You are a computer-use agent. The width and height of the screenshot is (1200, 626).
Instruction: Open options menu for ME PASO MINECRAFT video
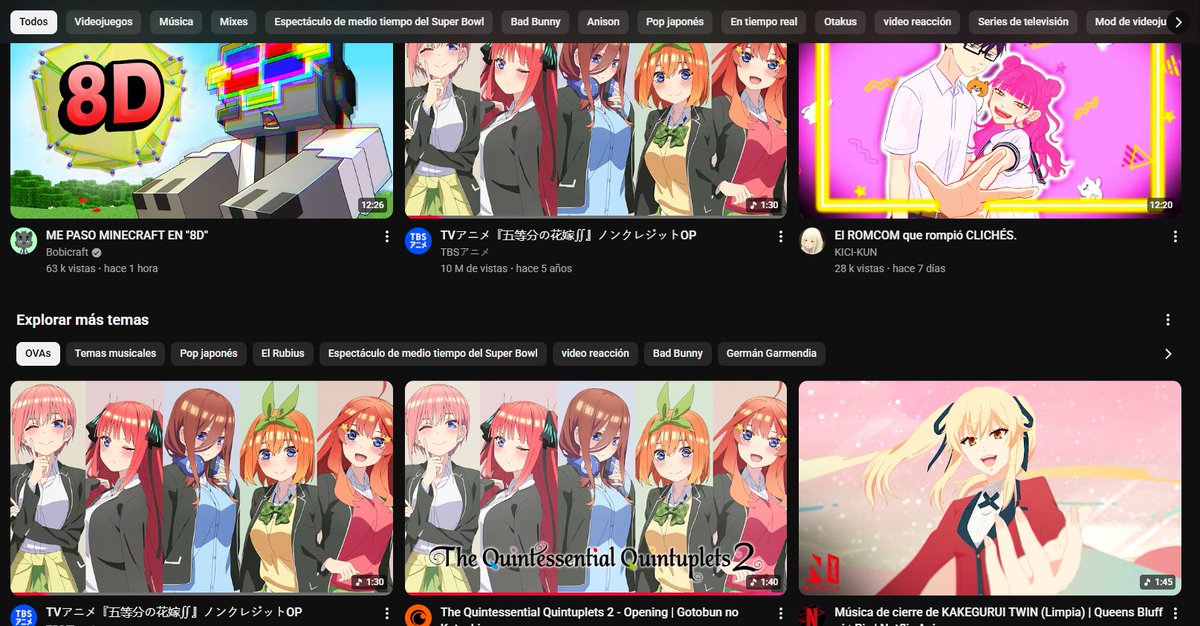pos(387,235)
